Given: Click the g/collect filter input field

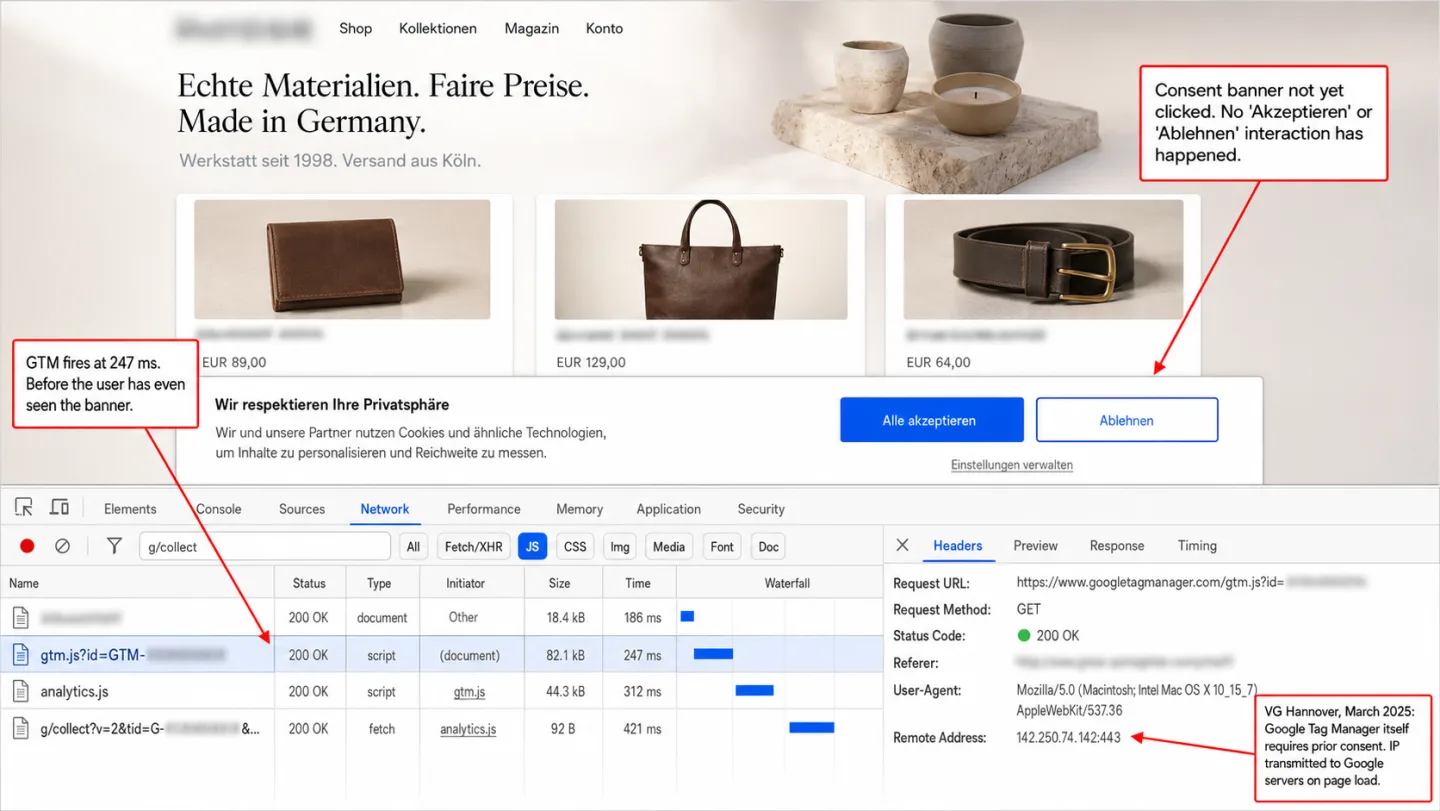Looking at the screenshot, I should tap(264, 546).
